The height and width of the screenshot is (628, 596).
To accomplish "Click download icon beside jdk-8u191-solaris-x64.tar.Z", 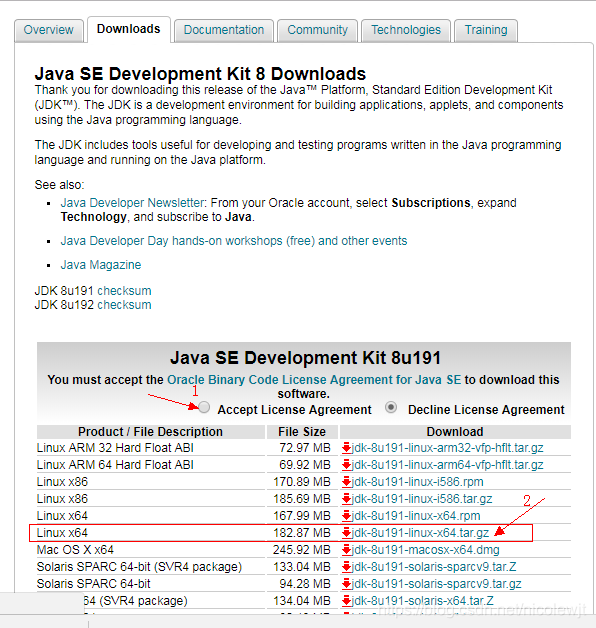I will click(346, 601).
